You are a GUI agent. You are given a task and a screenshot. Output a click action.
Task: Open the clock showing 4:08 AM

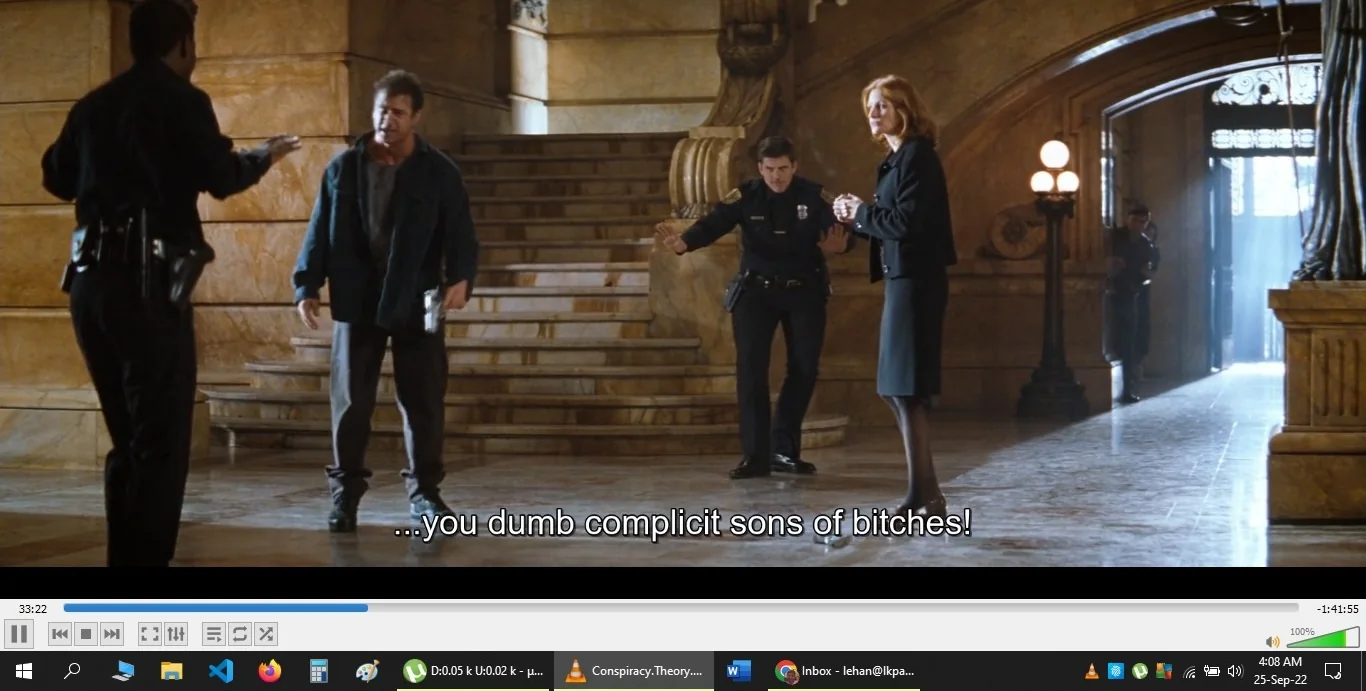[x=1280, y=671]
